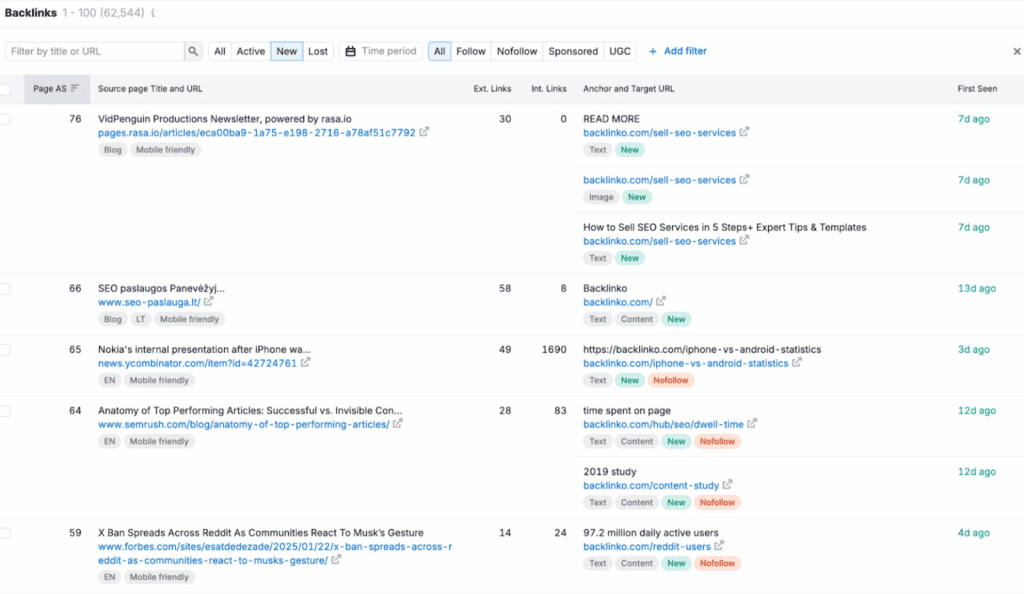Click the Add filter button

pos(678,51)
